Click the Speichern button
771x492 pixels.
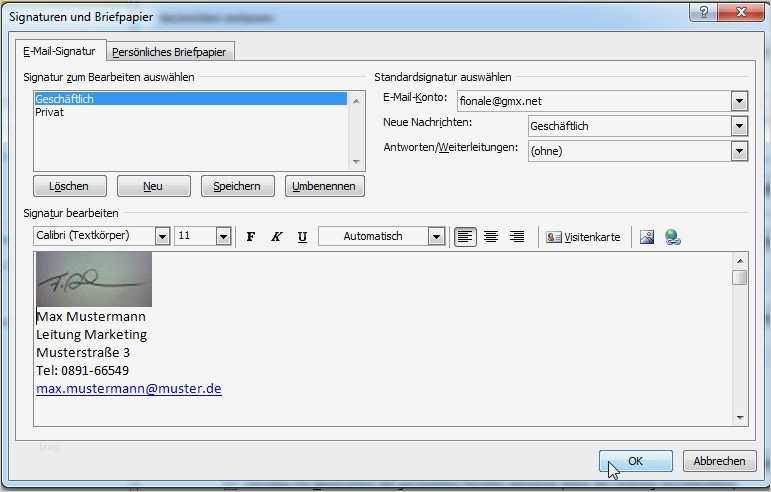[x=237, y=186]
